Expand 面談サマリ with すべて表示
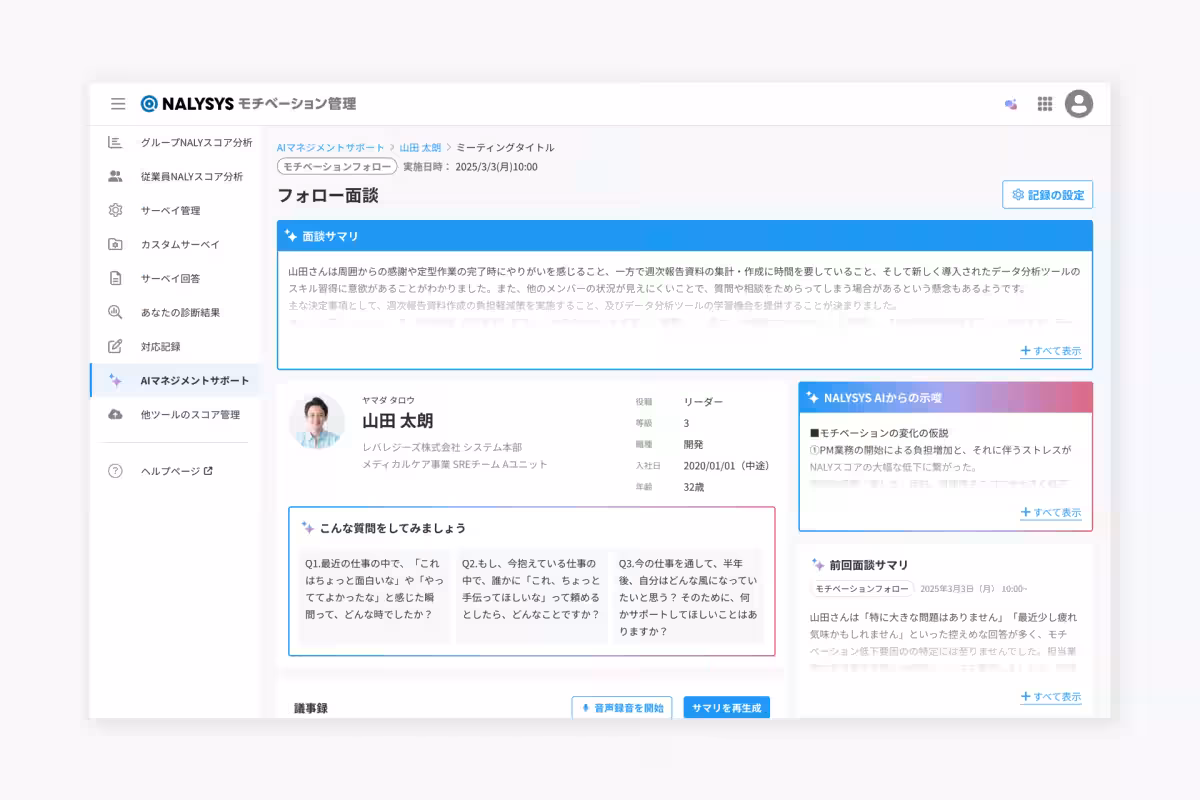Viewport: 1200px width, 800px height. point(1051,351)
